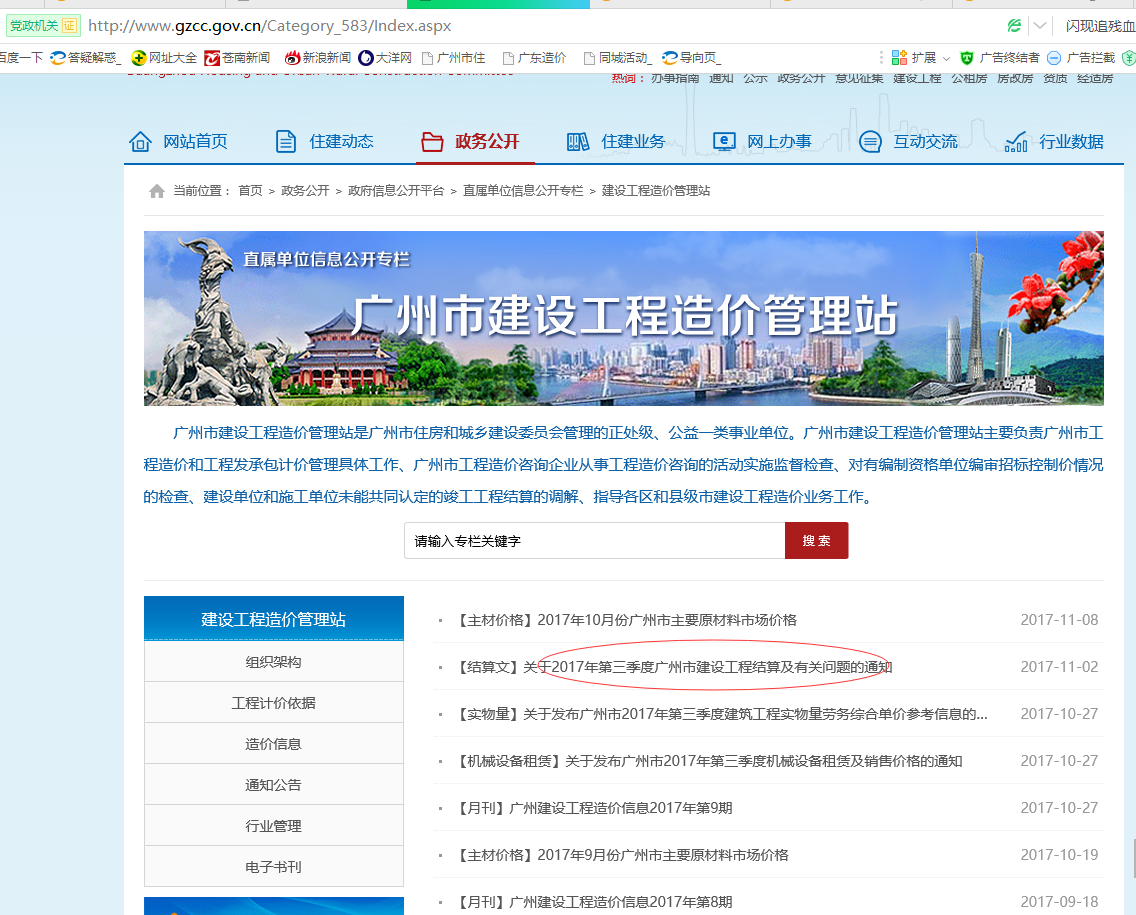
Task: Open the 网站首页 nav tab
Action: pyautogui.click(x=178, y=141)
